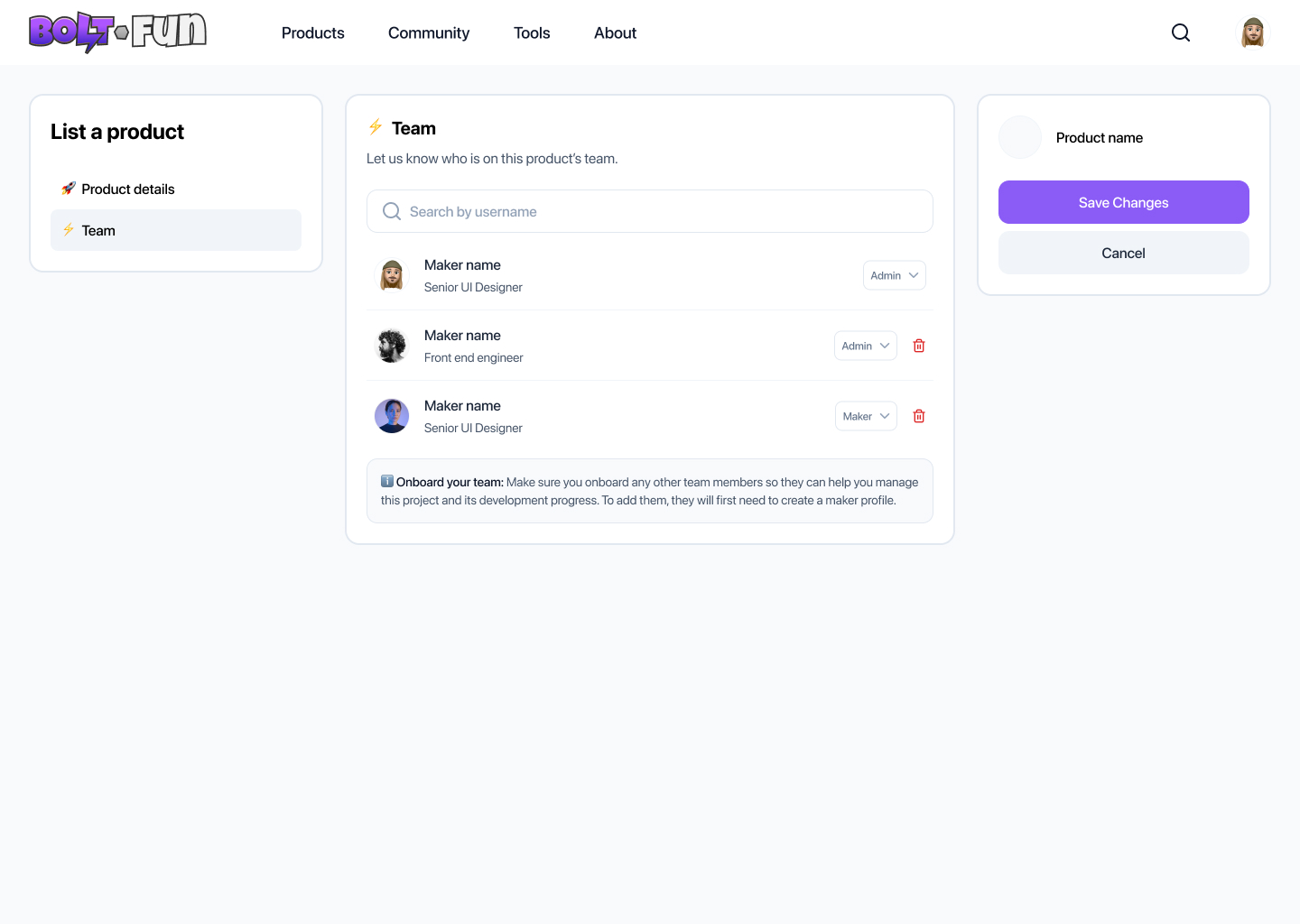Viewport: 1300px width, 924px height.
Task: Open the Community menu
Action: pyautogui.click(x=429, y=32)
